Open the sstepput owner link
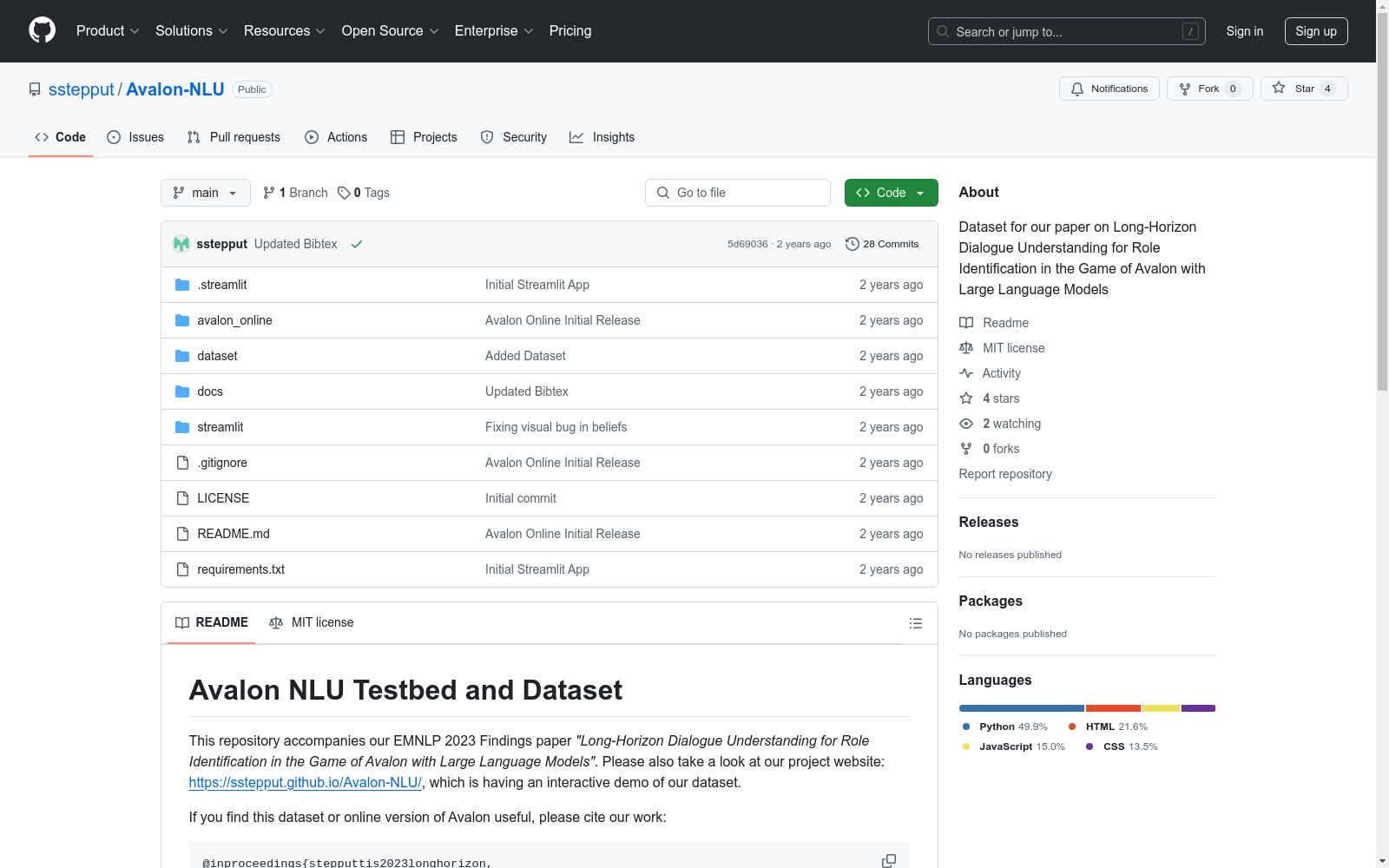The image size is (1389, 868). point(82,89)
